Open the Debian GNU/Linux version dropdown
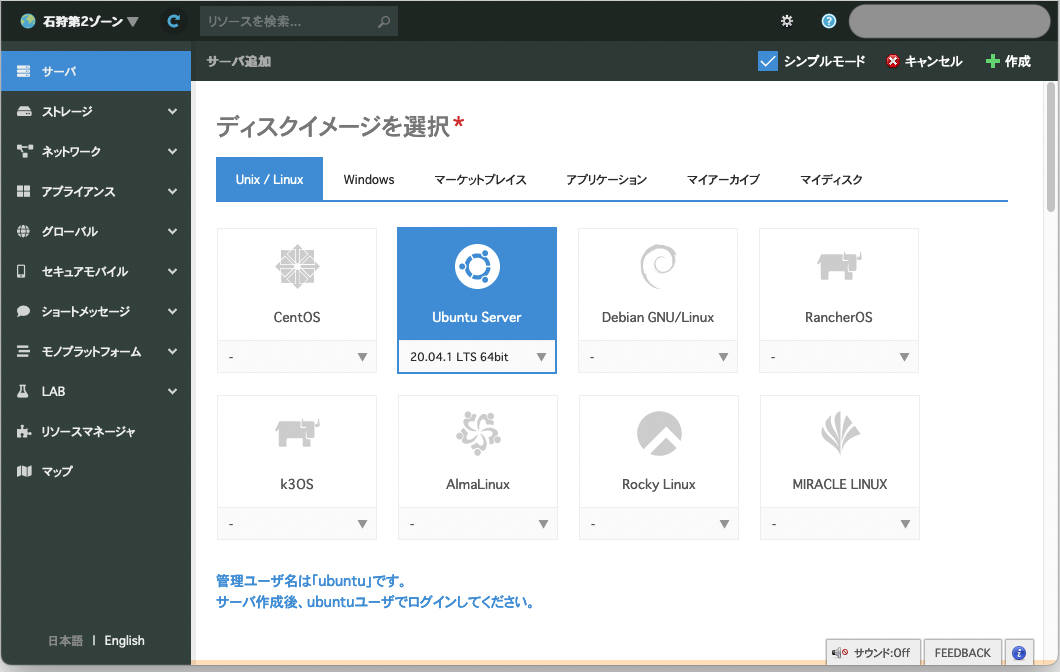Viewport: 1060px width, 672px height. tap(658, 356)
